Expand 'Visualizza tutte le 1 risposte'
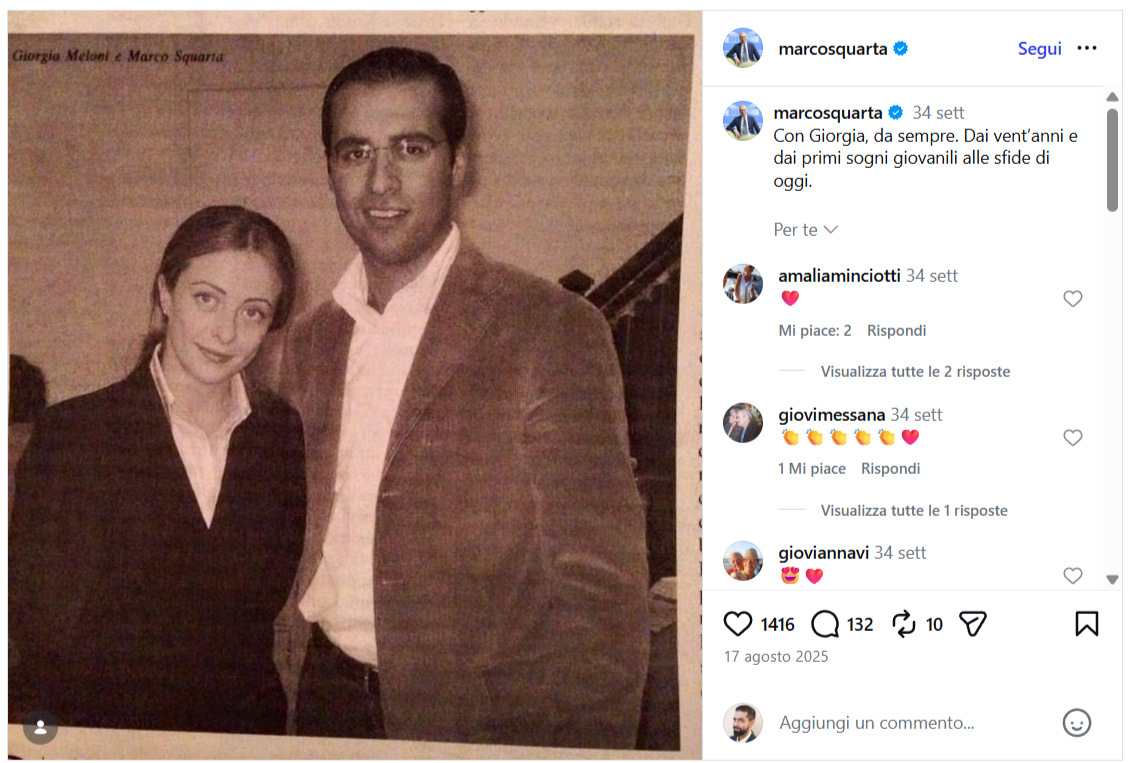Image resolution: width=1135 pixels, height=763 pixels. (914, 511)
